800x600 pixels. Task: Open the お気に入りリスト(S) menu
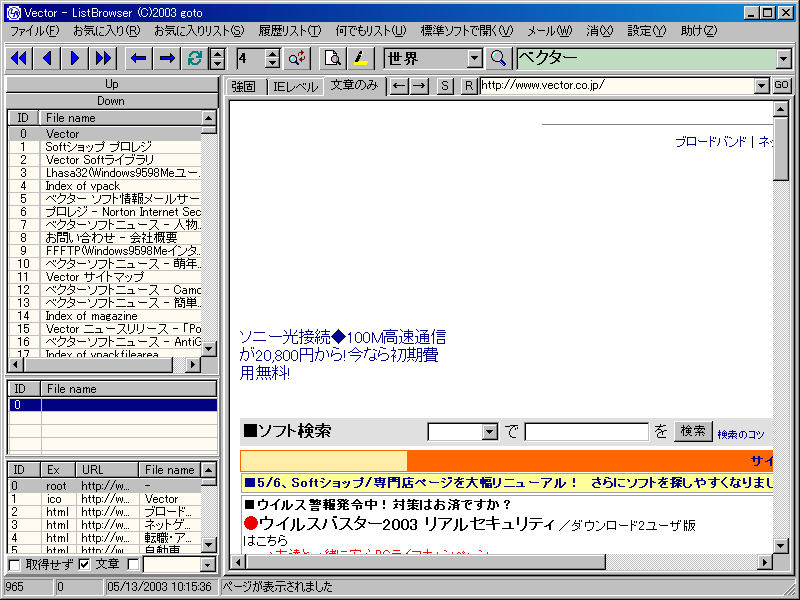(199, 31)
